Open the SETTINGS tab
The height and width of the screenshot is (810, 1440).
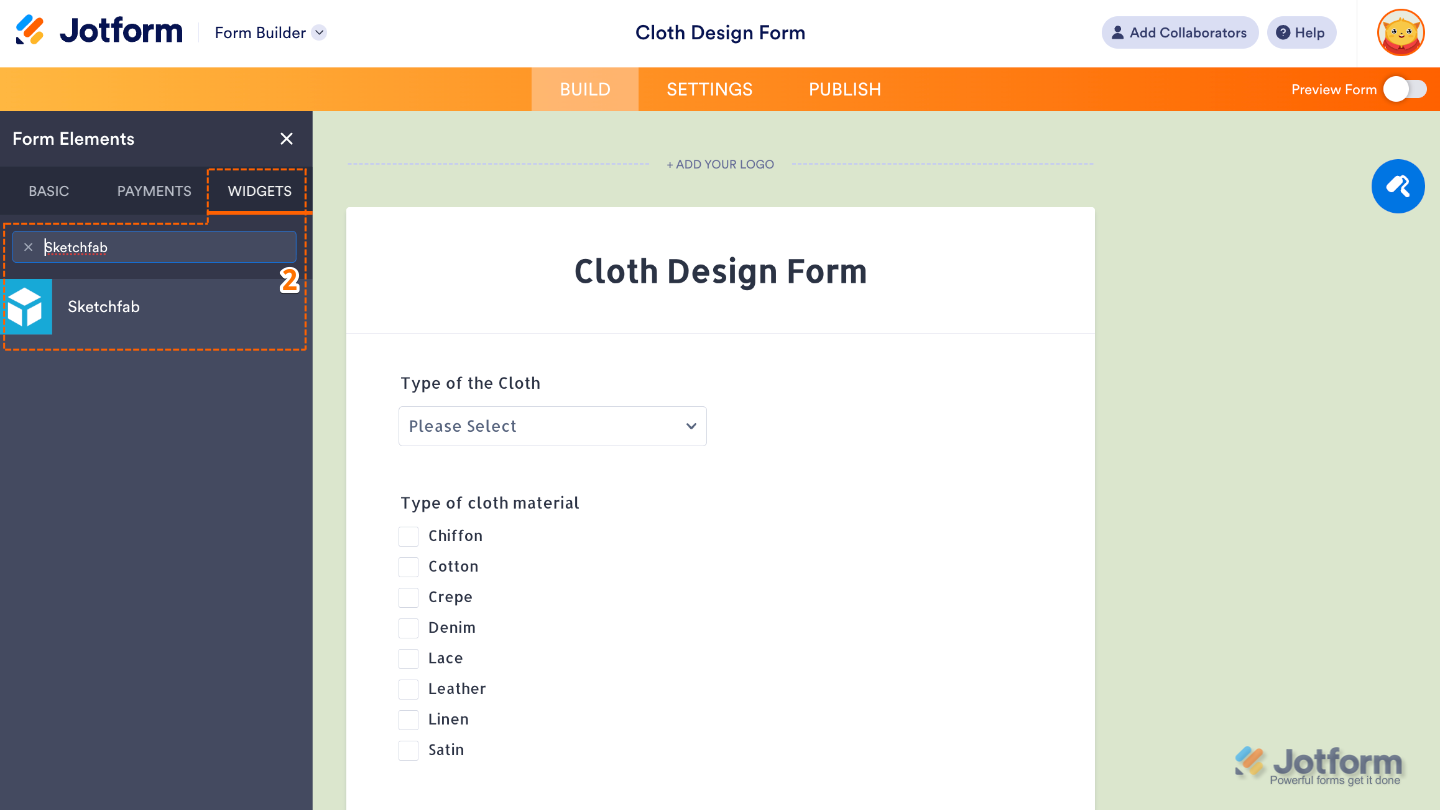tap(709, 89)
